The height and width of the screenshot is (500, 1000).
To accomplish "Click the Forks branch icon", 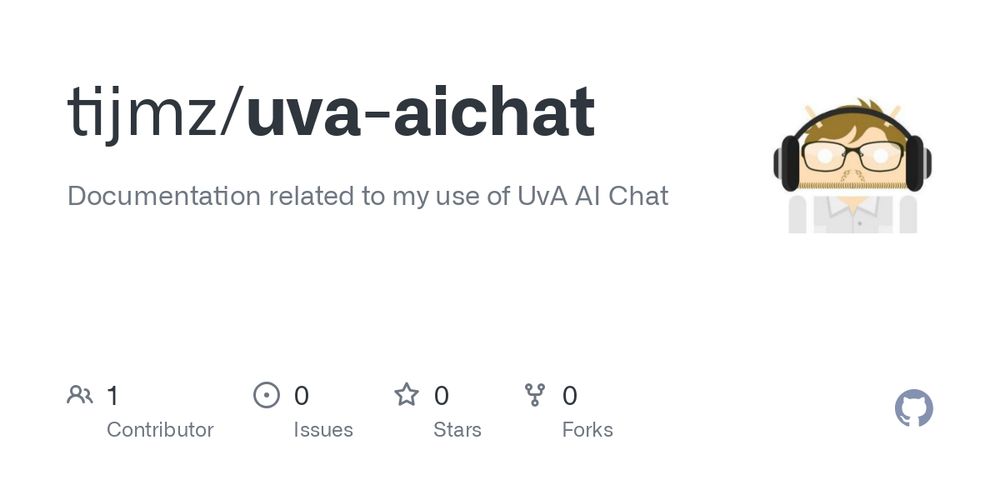I will tap(534, 395).
